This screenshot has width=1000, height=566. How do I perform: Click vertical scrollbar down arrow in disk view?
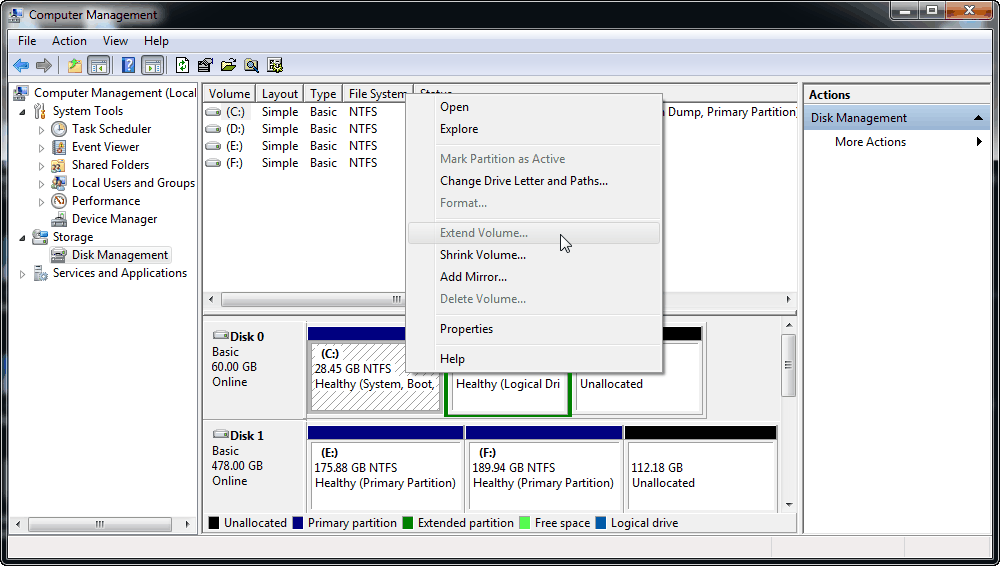pos(789,505)
